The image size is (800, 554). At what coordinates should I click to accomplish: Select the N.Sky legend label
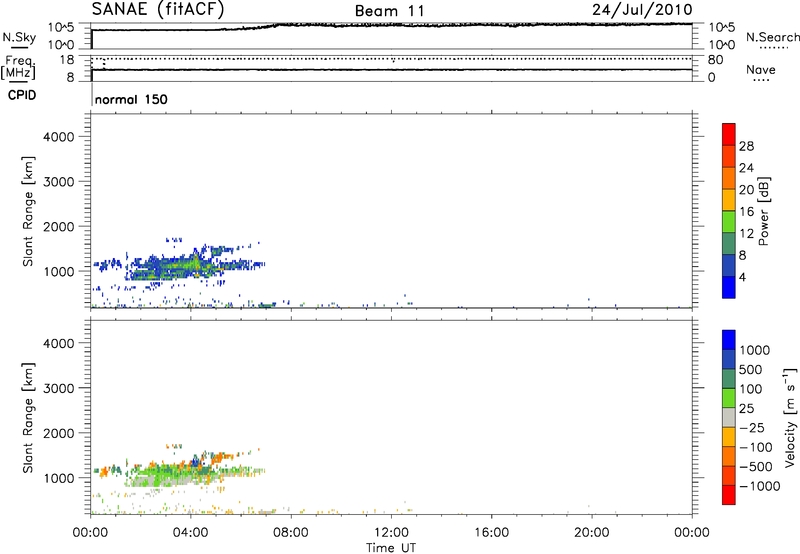pos(16,37)
